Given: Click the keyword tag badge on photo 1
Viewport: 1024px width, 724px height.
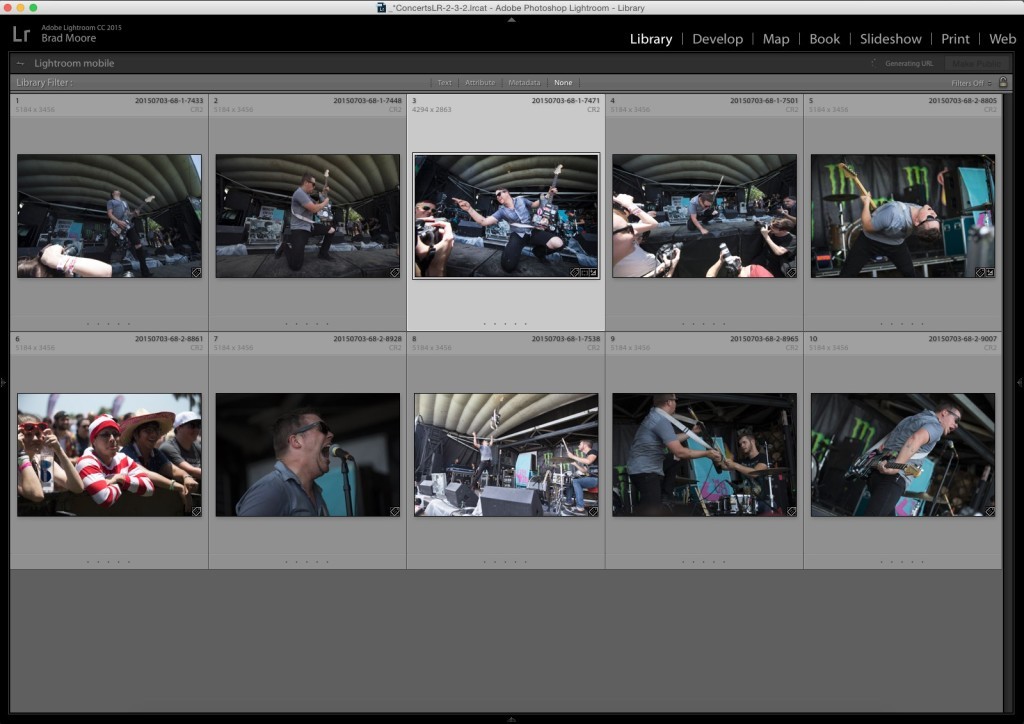Looking at the screenshot, I should point(197,271).
